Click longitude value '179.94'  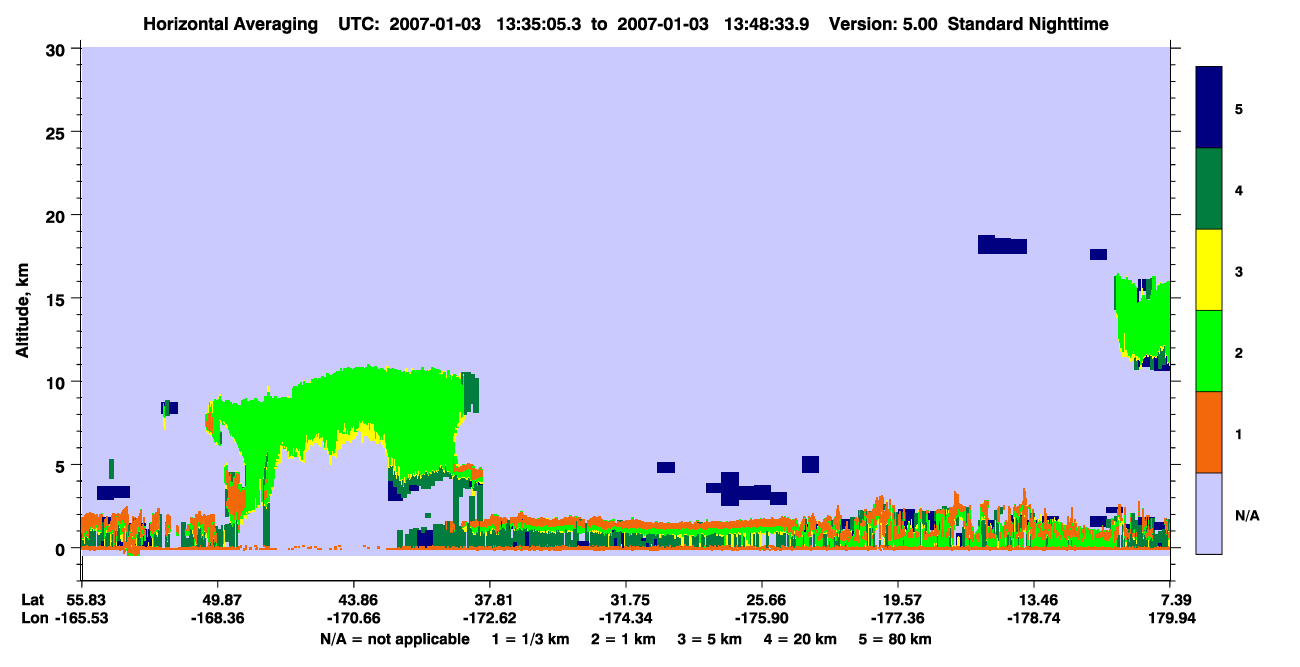coord(1170,618)
